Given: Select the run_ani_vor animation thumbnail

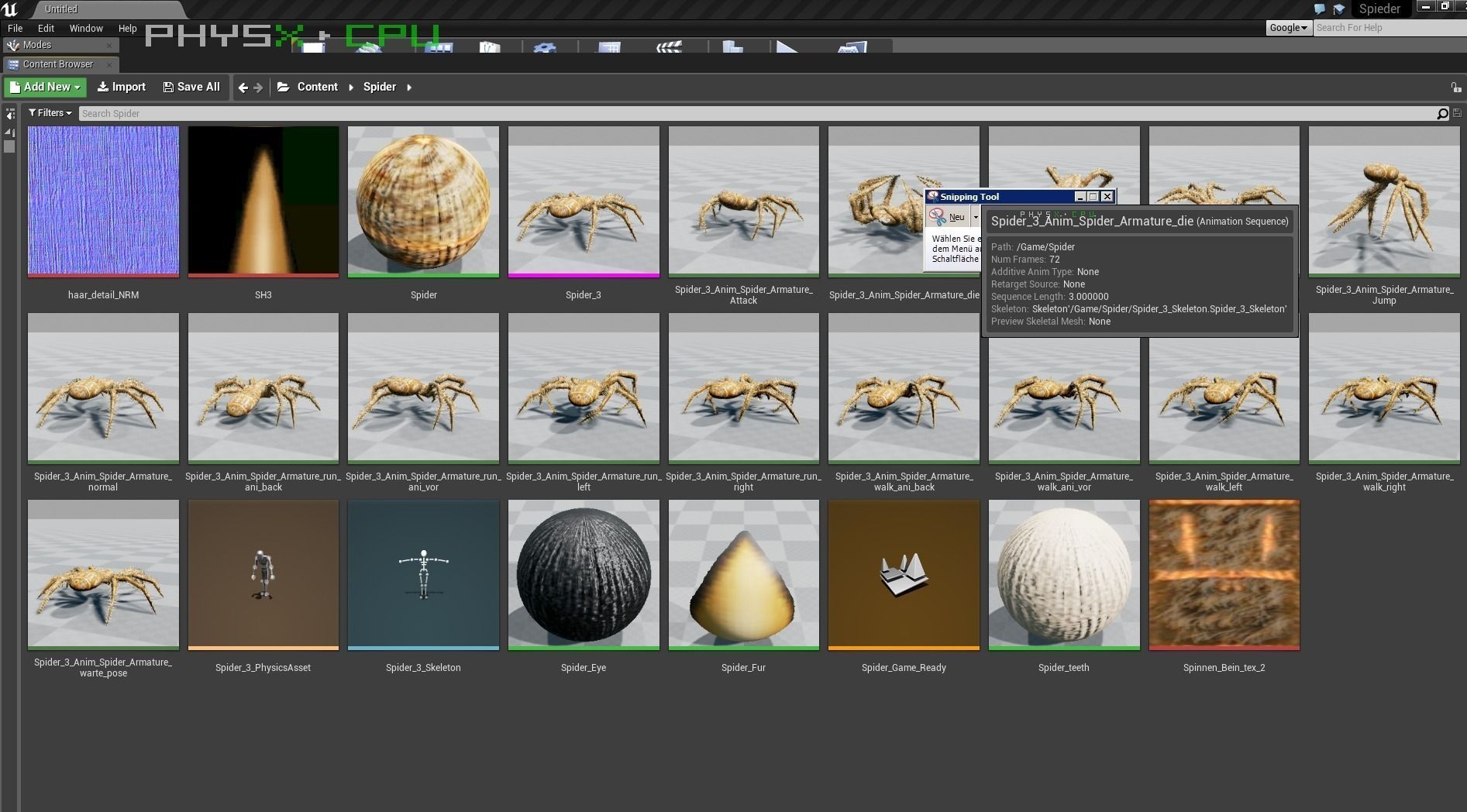Looking at the screenshot, I should [x=423, y=388].
